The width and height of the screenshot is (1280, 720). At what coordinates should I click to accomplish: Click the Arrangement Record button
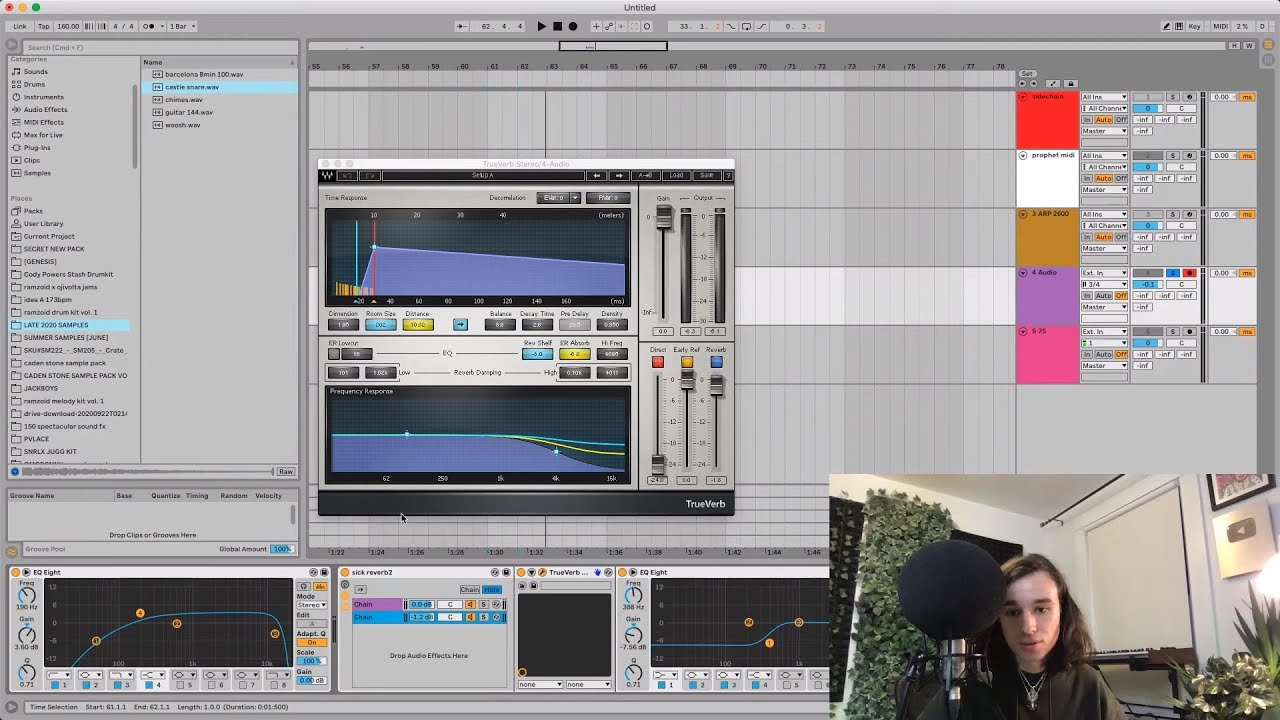point(572,26)
